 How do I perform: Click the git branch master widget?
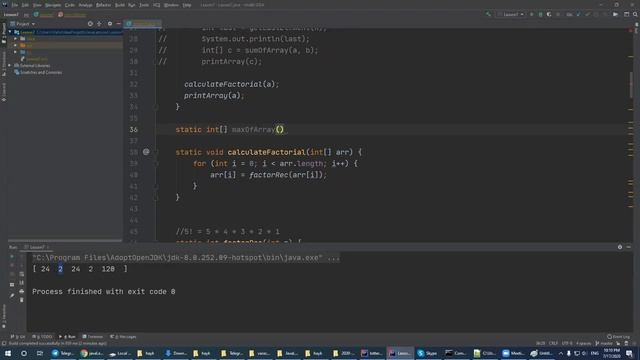[604, 343]
